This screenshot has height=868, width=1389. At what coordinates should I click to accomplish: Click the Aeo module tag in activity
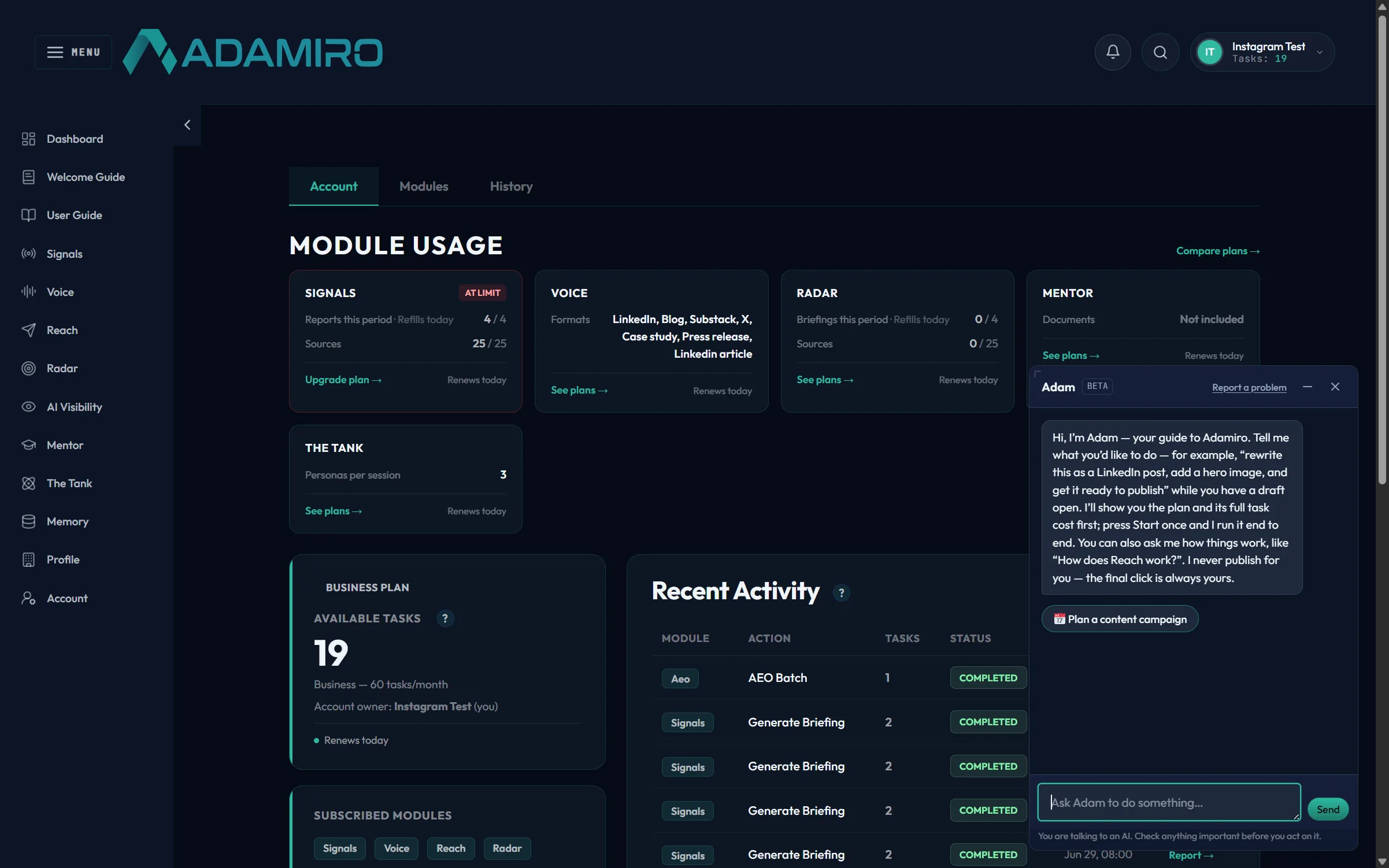tap(680, 678)
